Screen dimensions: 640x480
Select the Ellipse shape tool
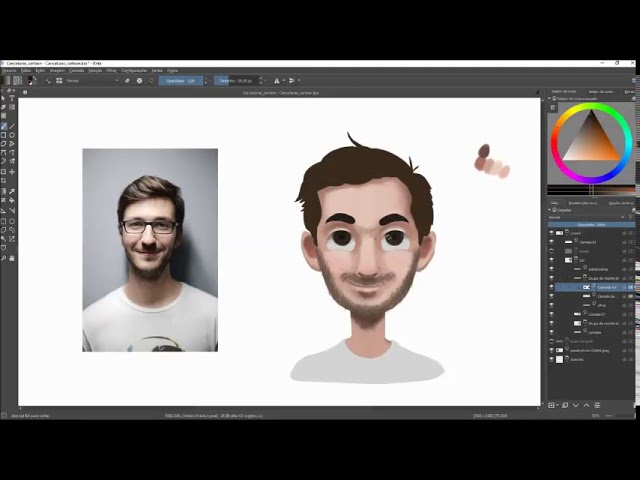(12, 135)
